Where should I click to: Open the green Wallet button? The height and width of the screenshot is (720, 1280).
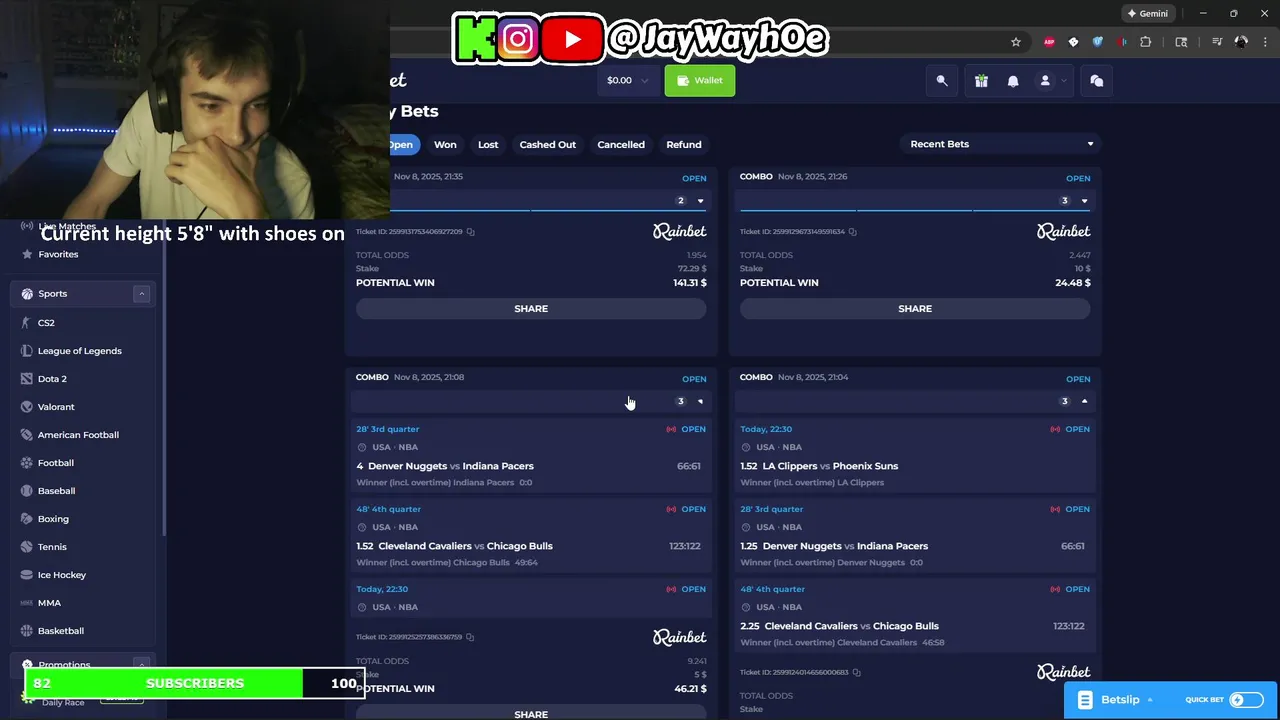(x=700, y=81)
